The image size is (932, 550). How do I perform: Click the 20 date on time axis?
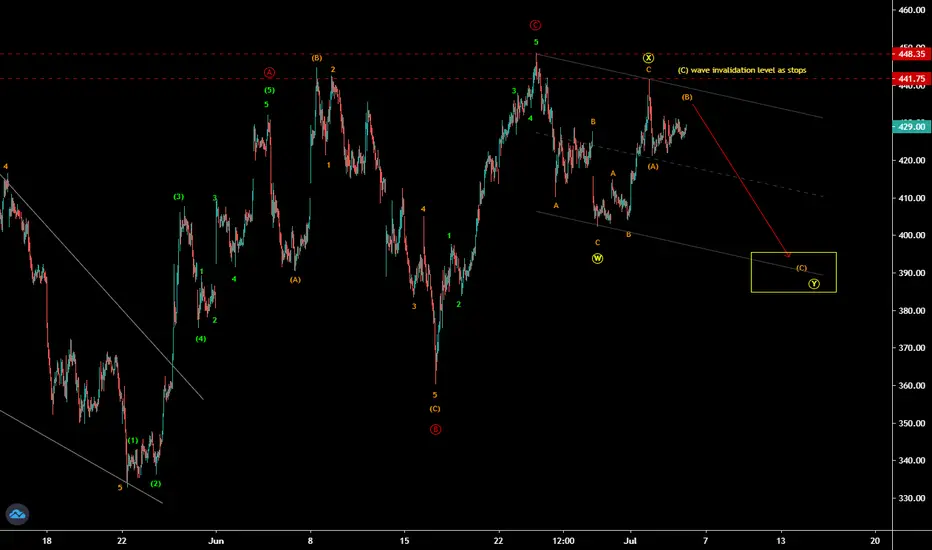click(875, 541)
